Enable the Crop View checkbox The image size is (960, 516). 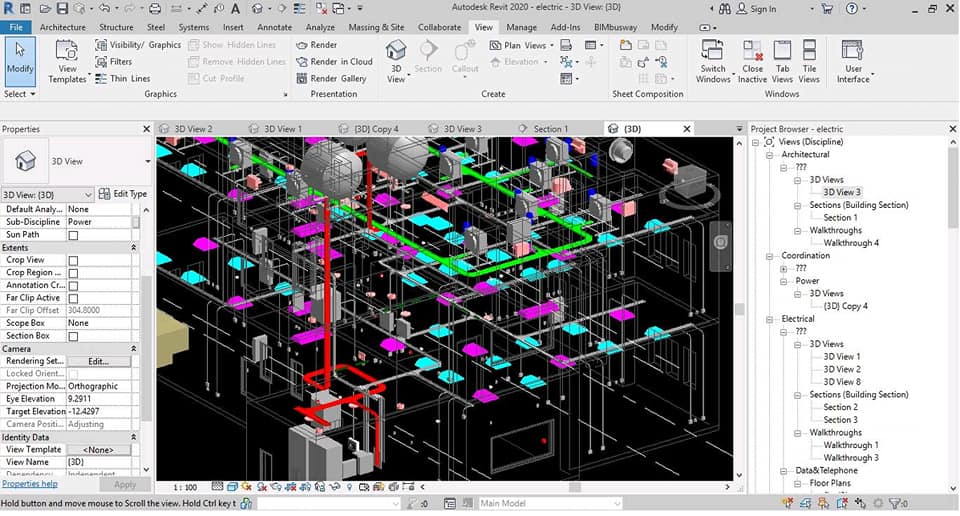(x=73, y=260)
